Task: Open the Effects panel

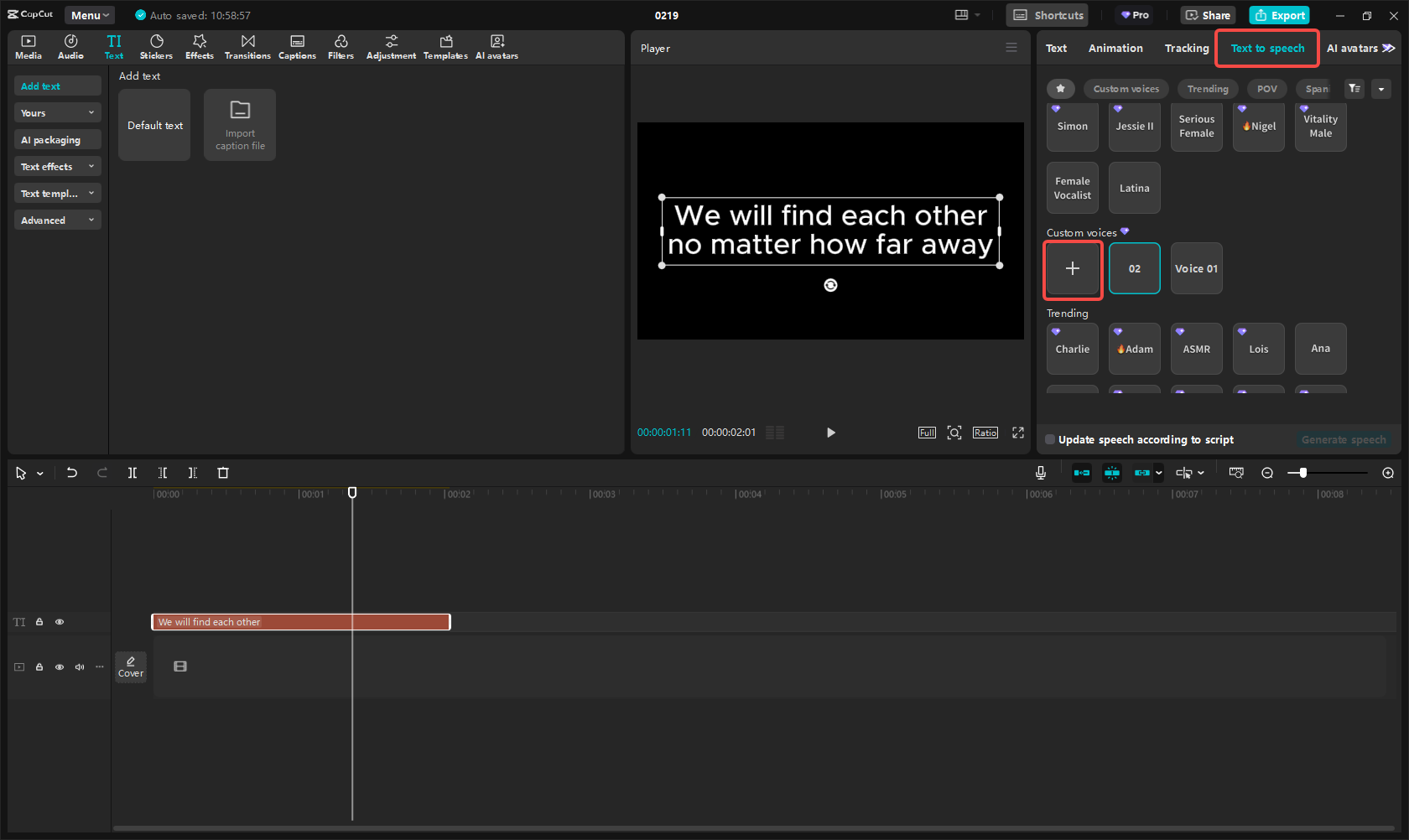Action: (x=200, y=47)
